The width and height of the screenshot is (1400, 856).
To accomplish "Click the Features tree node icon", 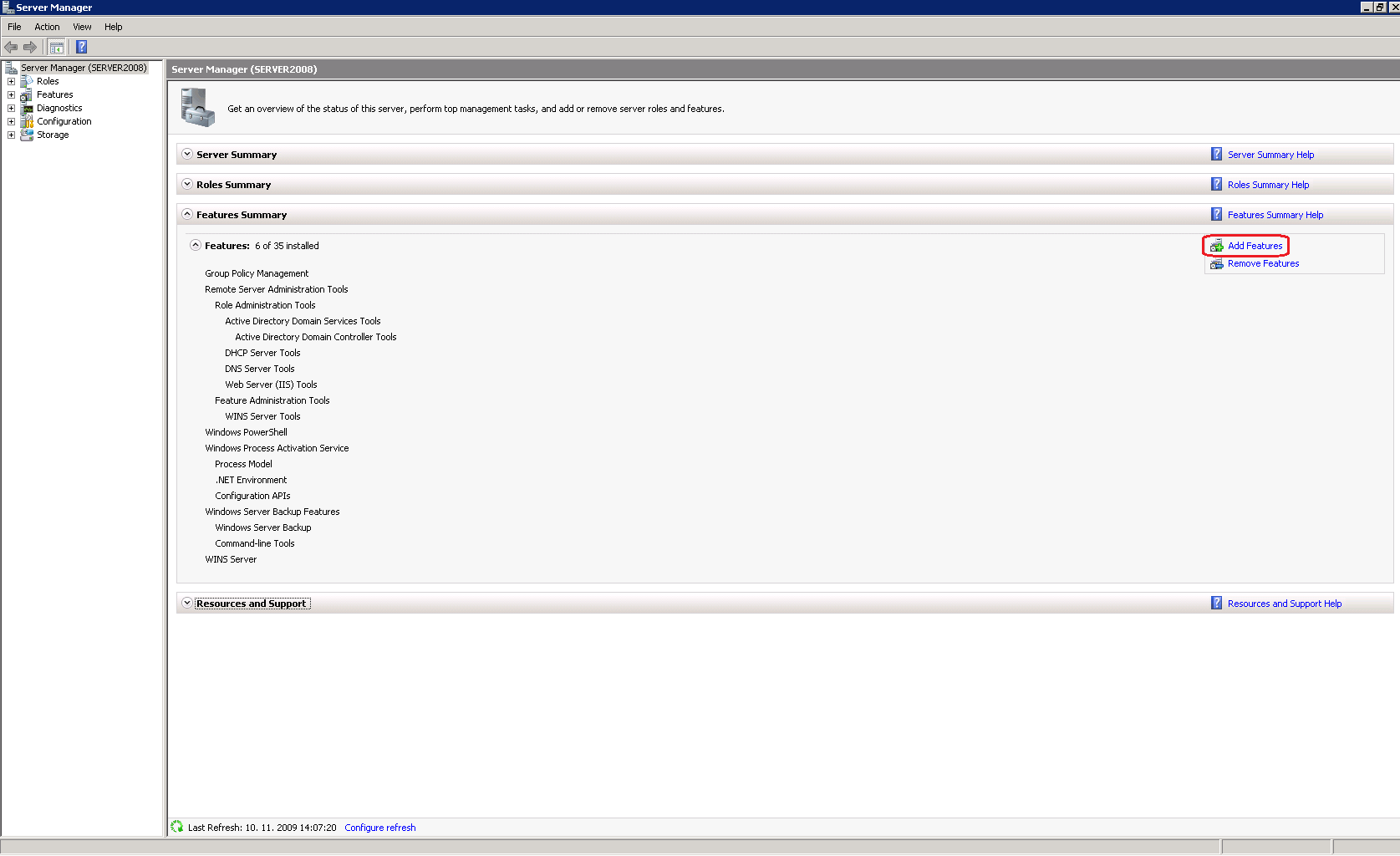I will 27,94.
